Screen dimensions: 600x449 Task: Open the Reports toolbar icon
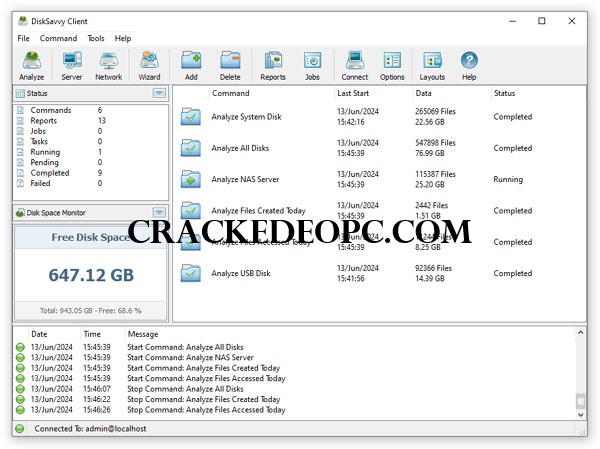(273, 61)
